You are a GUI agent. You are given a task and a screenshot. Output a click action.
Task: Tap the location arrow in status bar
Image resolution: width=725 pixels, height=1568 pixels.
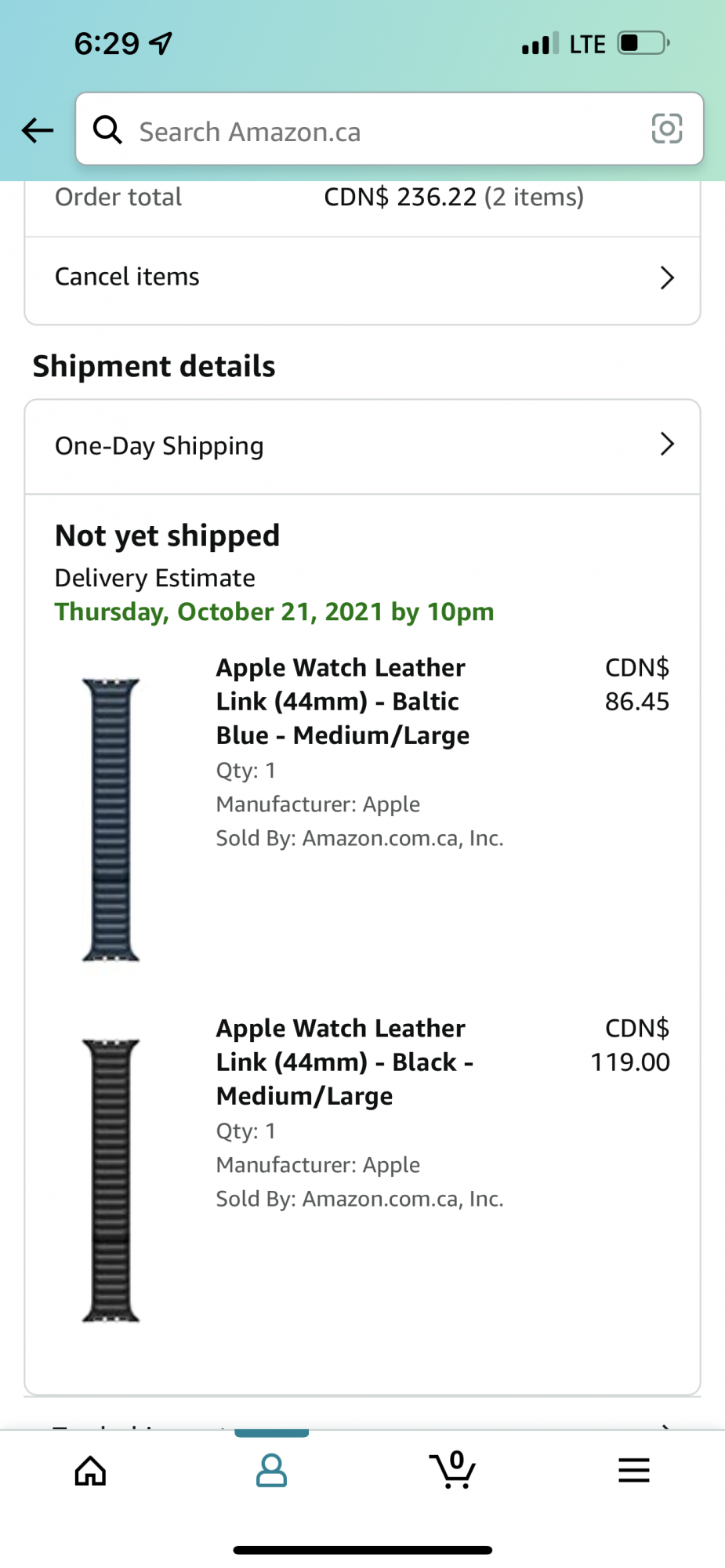161,43
